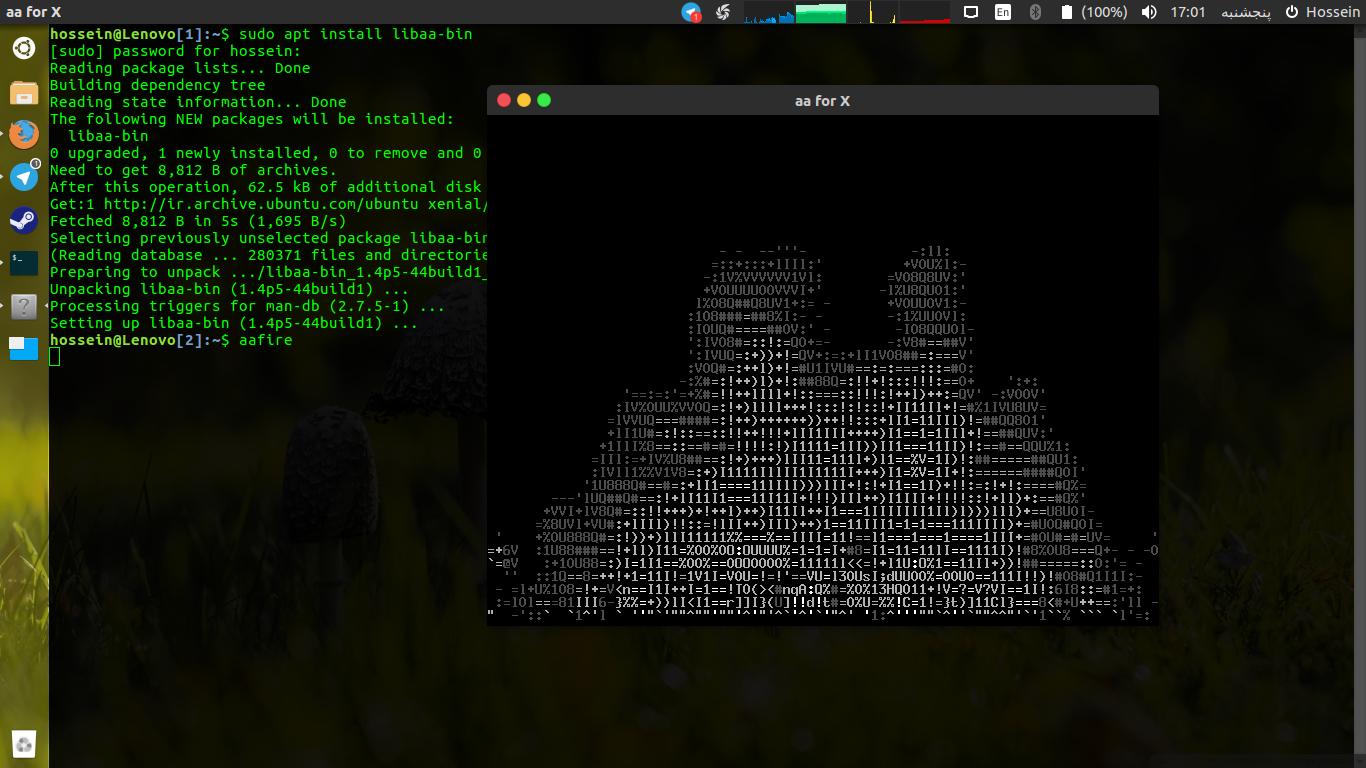
Task: Select the Terminal icon in the launcher
Action: tap(24, 263)
